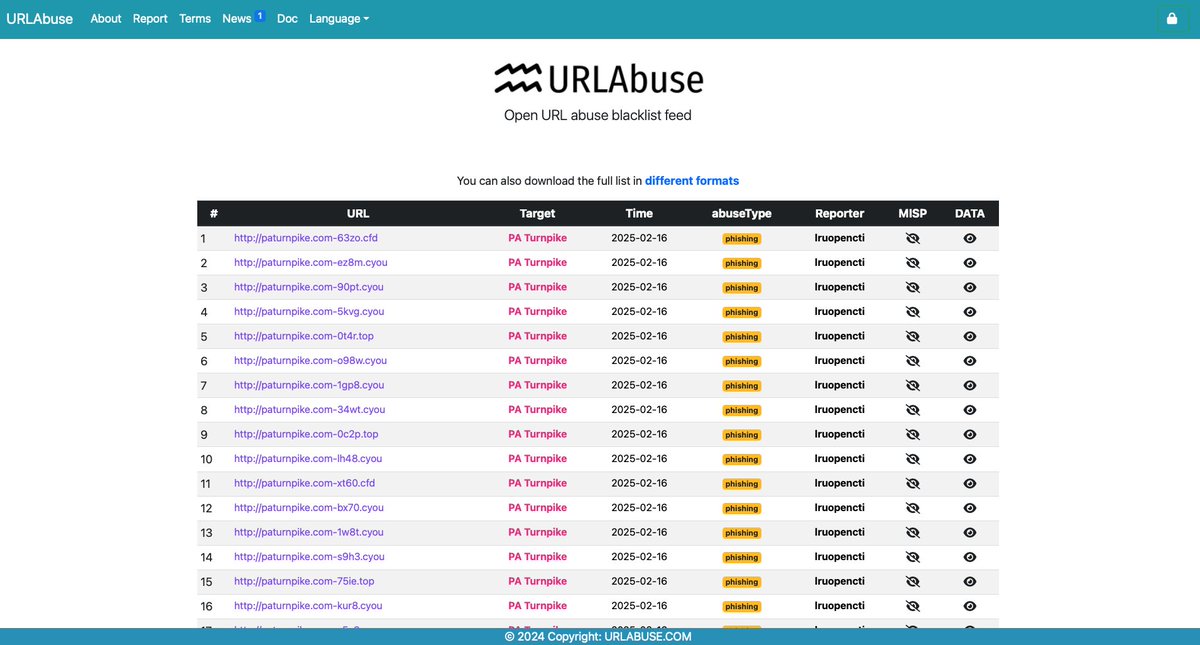Click MISP crossed-eye icon for paturnpike.com-1w8t.cyou
This screenshot has width=1200, height=645.
[912, 533]
